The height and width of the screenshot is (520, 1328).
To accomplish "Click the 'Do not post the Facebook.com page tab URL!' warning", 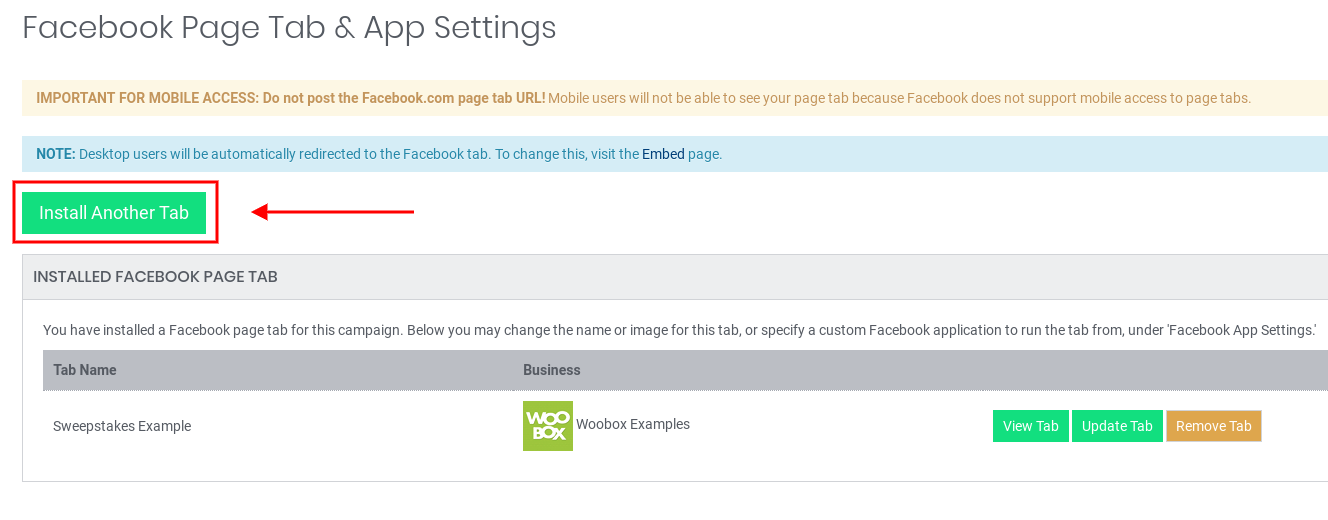I will [404, 98].
